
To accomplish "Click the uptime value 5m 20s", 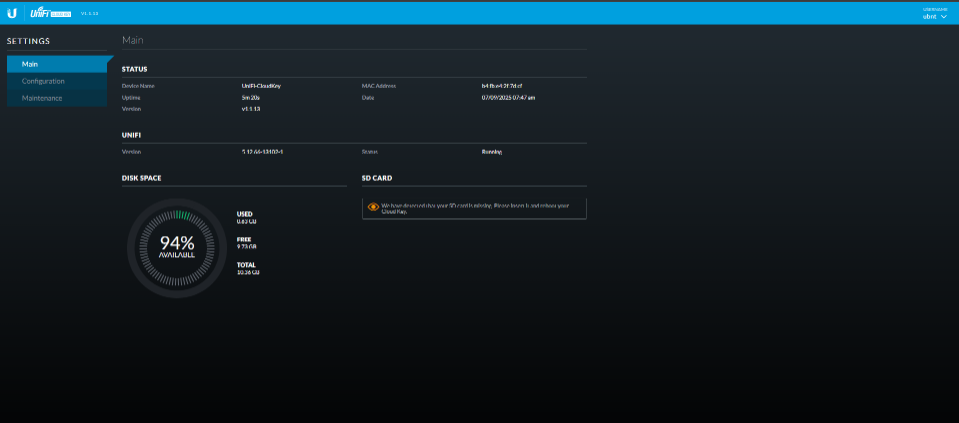I will [x=251, y=98].
